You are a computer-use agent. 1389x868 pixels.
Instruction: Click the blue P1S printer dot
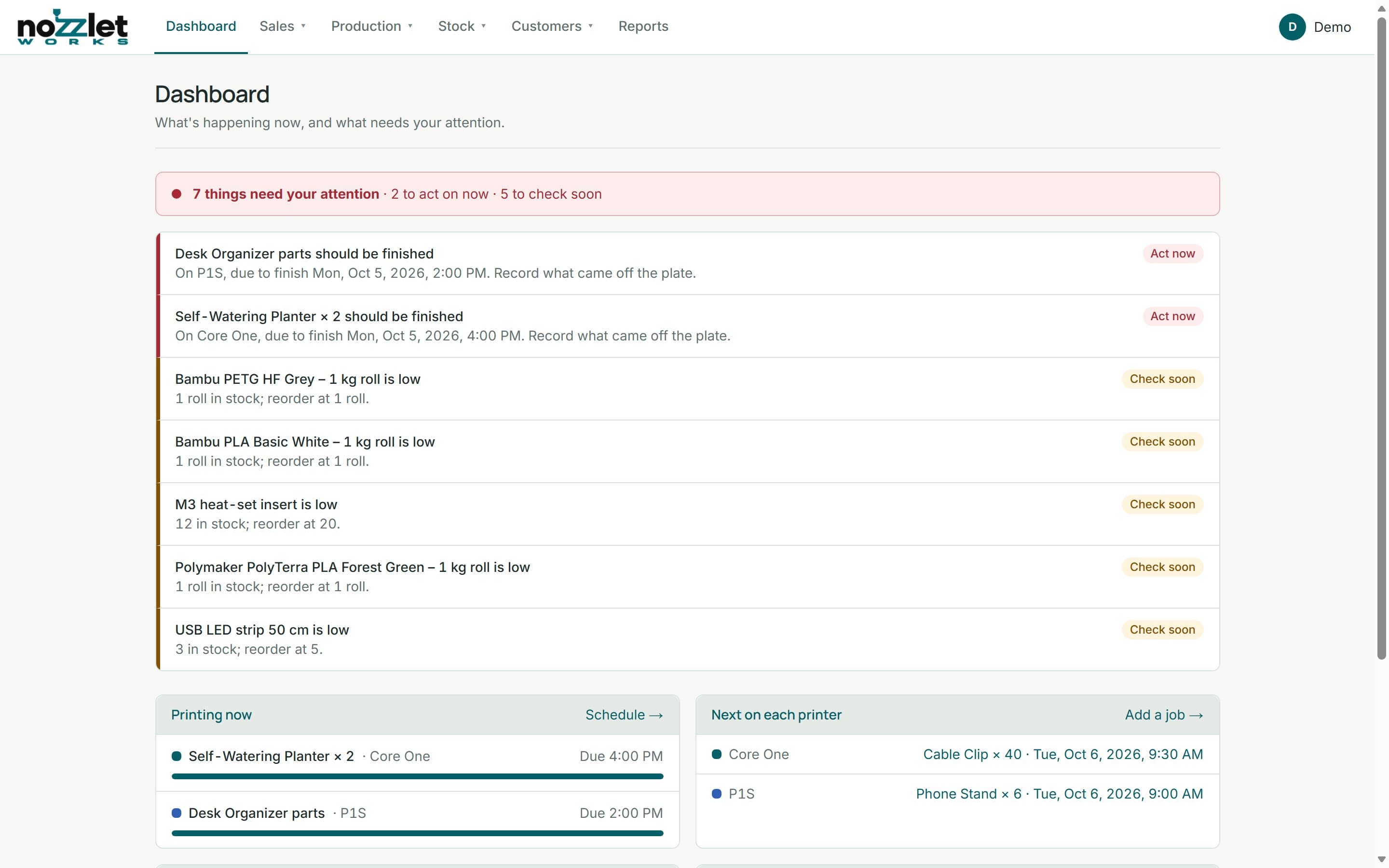pos(716,794)
